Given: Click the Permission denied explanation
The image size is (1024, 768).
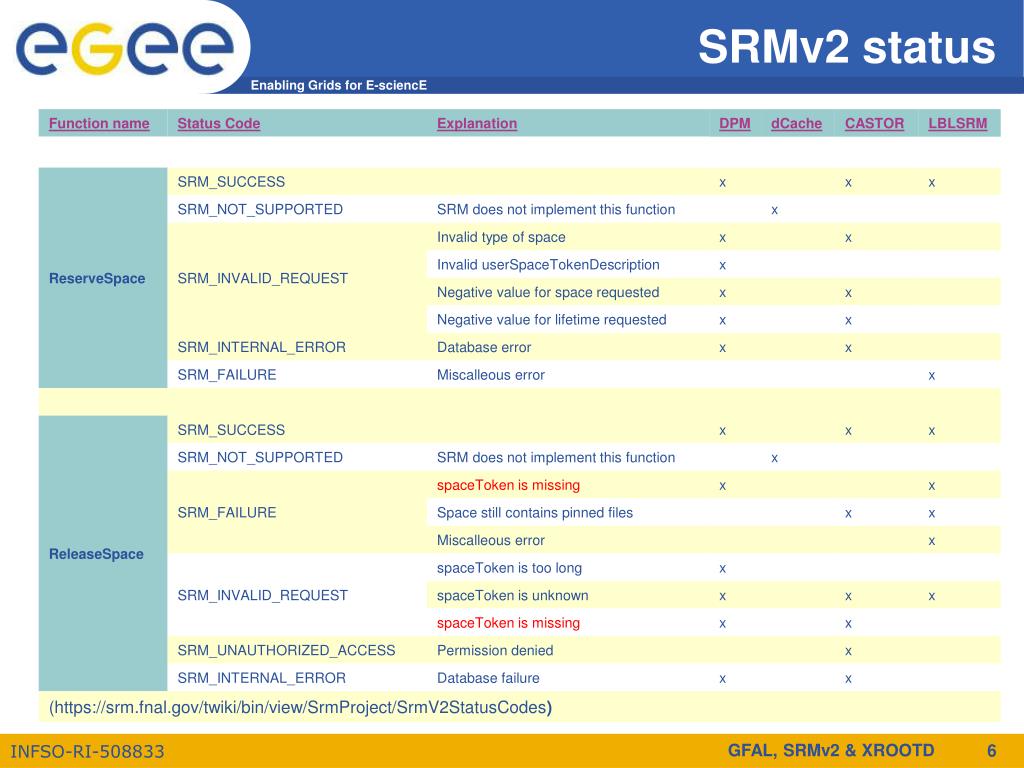Looking at the screenshot, I should tap(495, 650).
